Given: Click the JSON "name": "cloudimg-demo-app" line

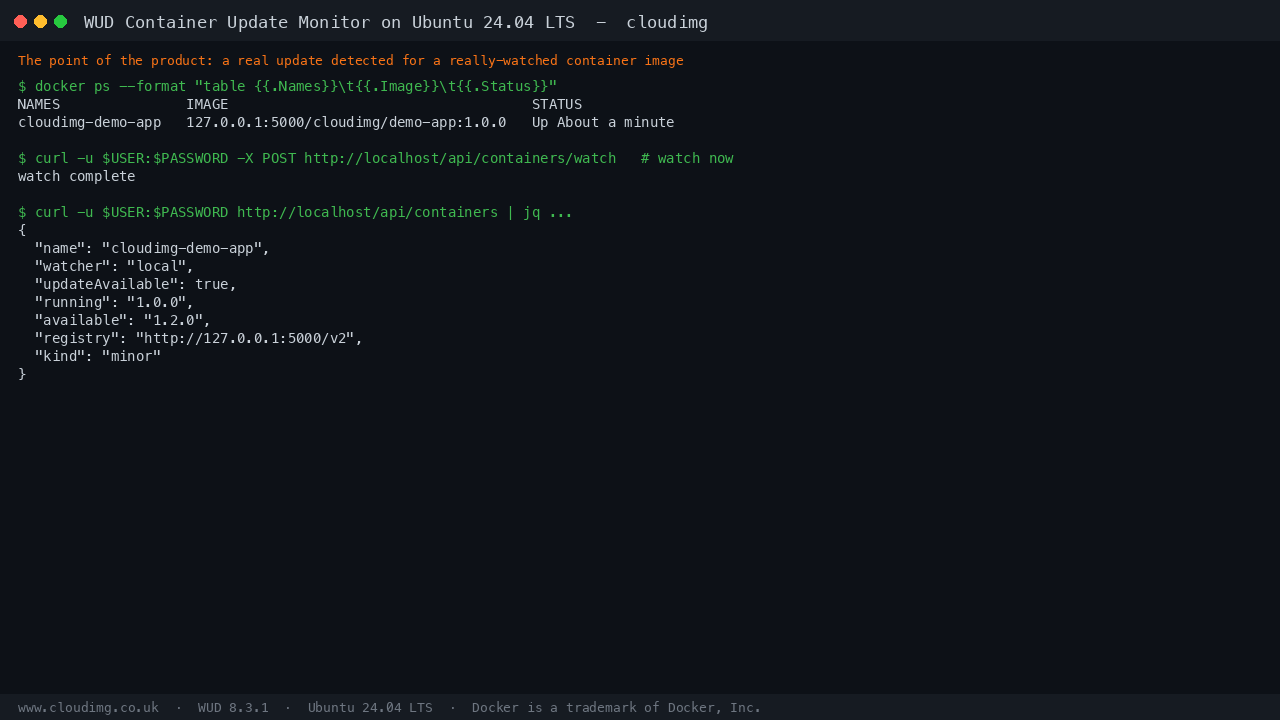Looking at the screenshot, I should coord(152,248).
